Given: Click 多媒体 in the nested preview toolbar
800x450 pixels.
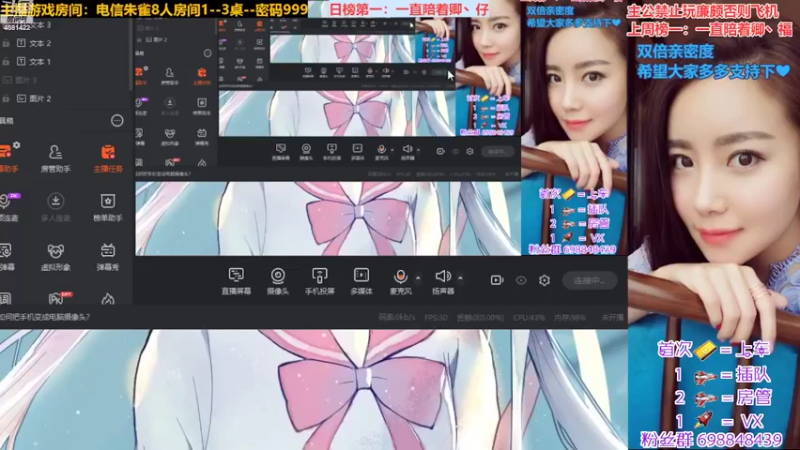Looking at the screenshot, I should 357,152.
